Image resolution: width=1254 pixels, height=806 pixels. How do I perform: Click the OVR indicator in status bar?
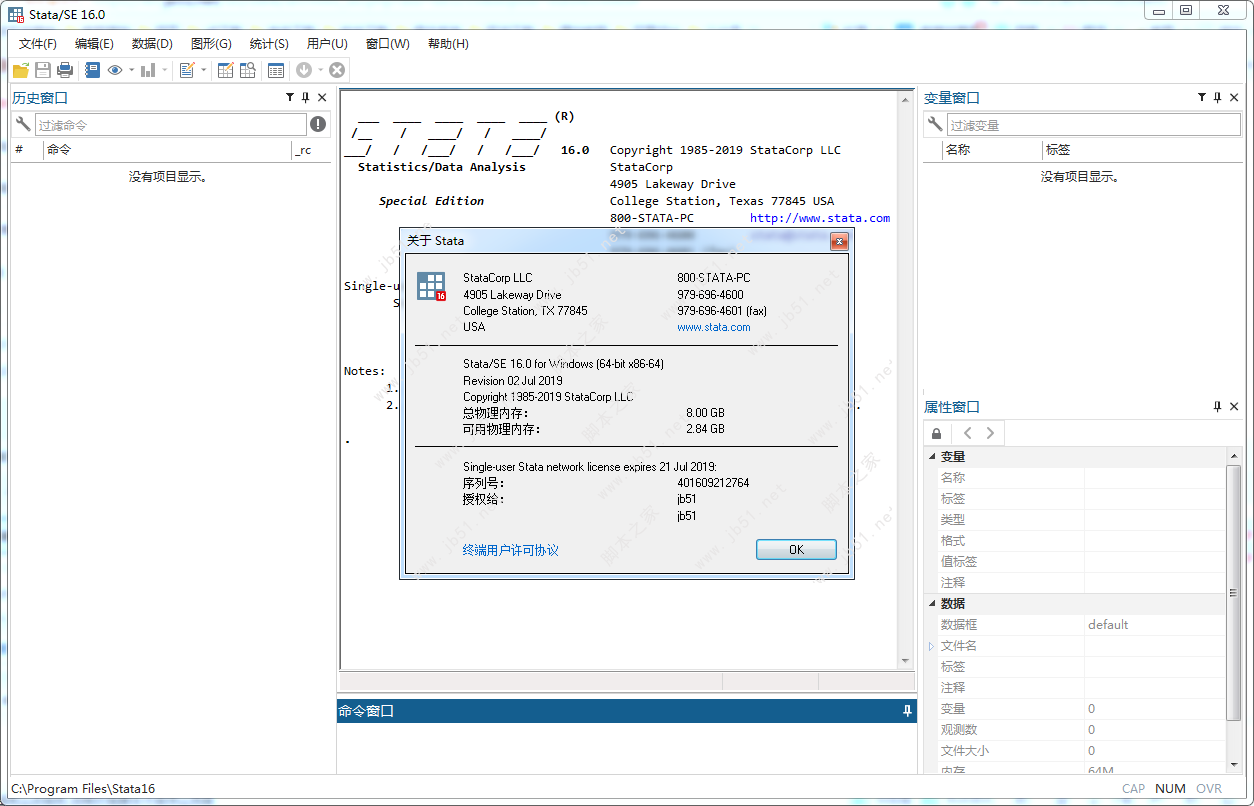click(x=1209, y=789)
